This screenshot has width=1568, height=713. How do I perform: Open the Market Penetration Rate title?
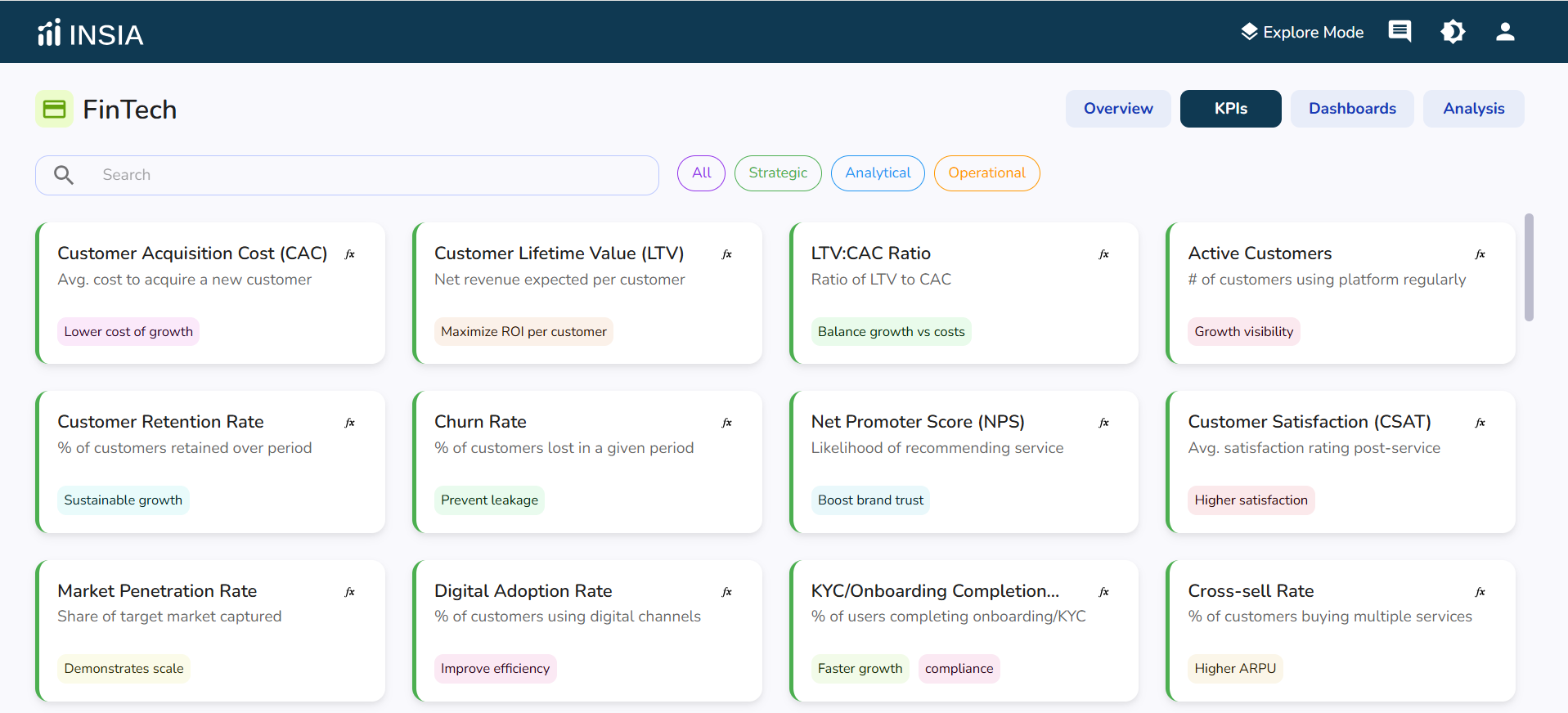point(157,590)
